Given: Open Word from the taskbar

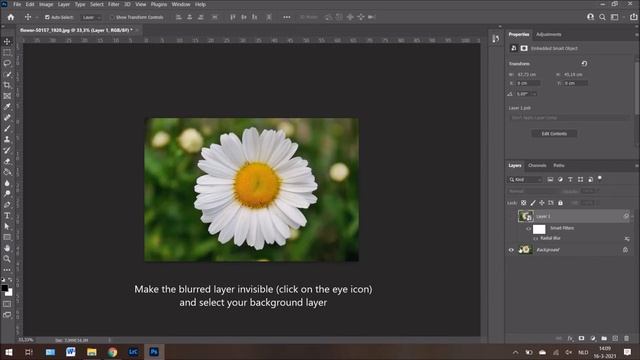Looking at the screenshot, I should [71, 352].
